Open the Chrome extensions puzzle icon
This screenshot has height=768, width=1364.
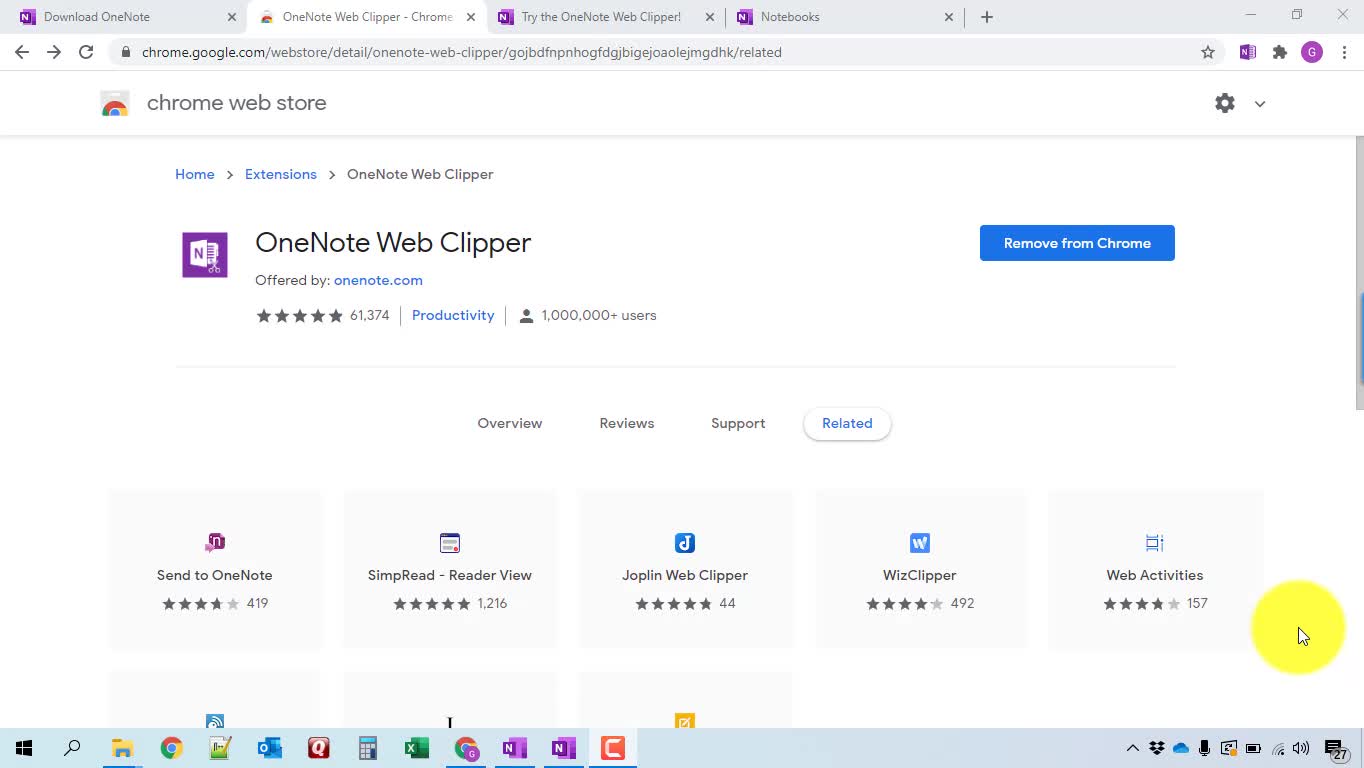tap(1279, 52)
